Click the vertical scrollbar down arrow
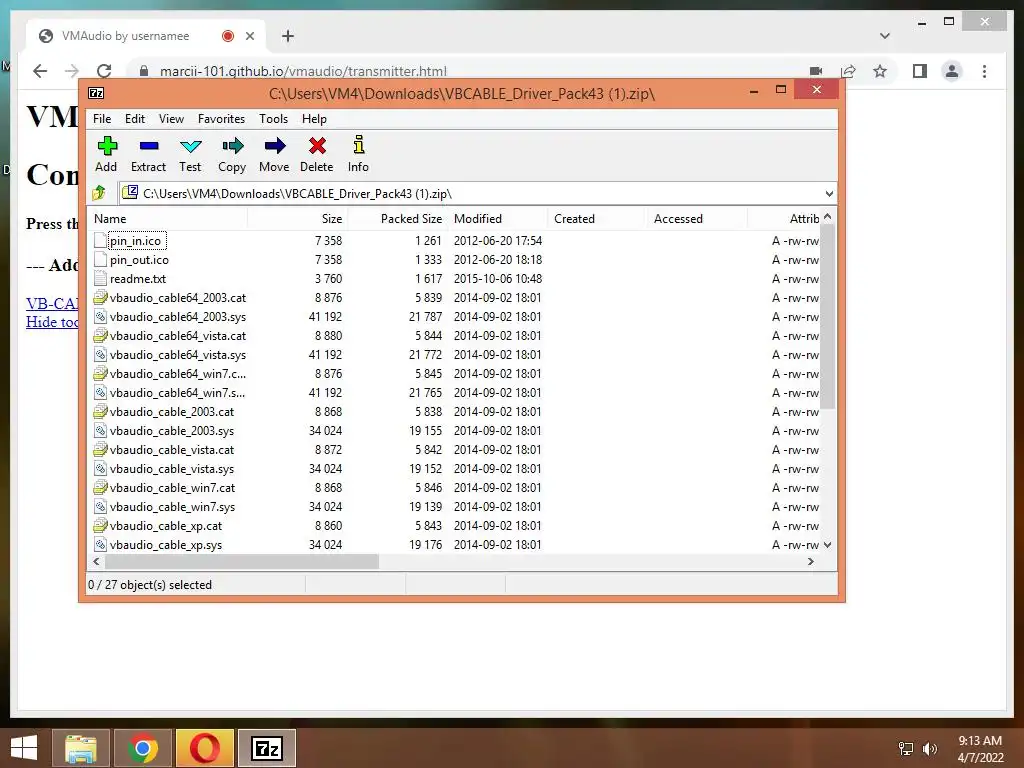Image resolution: width=1024 pixels, height=768 pixels. pyautogui.click(x=827, y=545)
